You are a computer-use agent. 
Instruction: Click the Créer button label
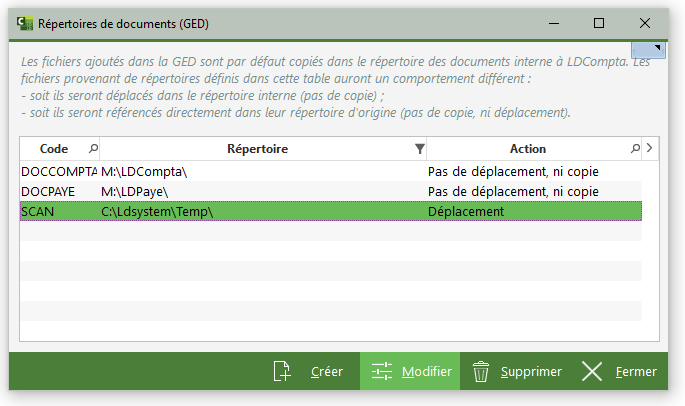(x=327, y=372)
